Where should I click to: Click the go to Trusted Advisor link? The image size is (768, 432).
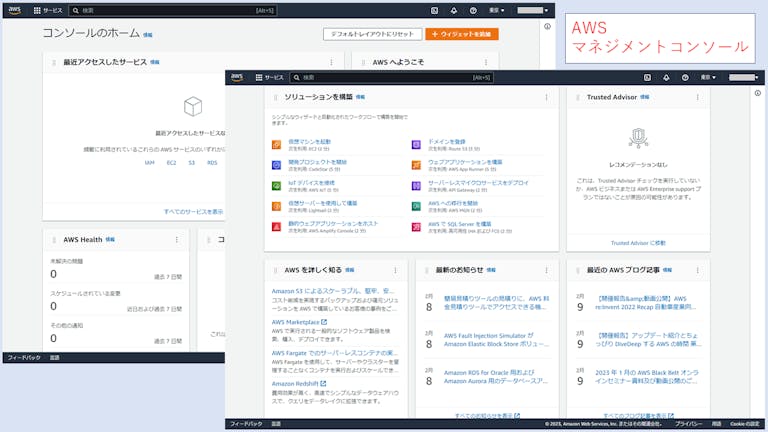click(638, 243)
